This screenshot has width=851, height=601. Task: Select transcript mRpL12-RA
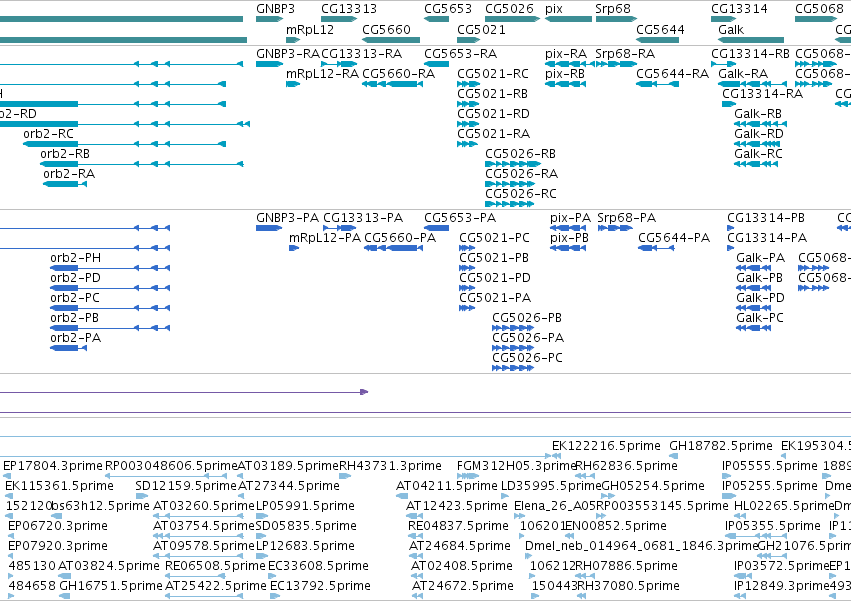(x=322, y=74)
